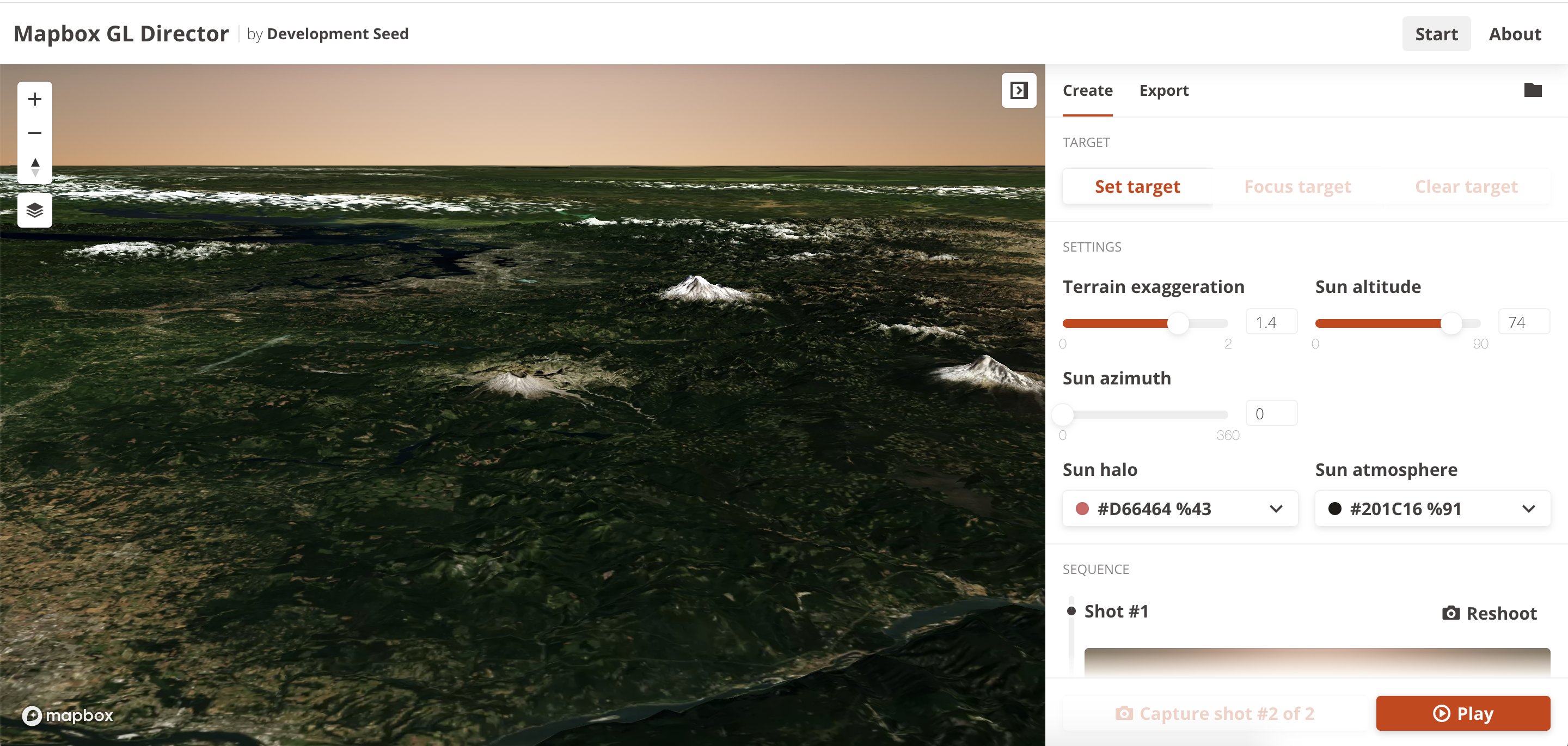Play the sequence
Screen dimensions: 1568x746
[x=1463, y=713]
